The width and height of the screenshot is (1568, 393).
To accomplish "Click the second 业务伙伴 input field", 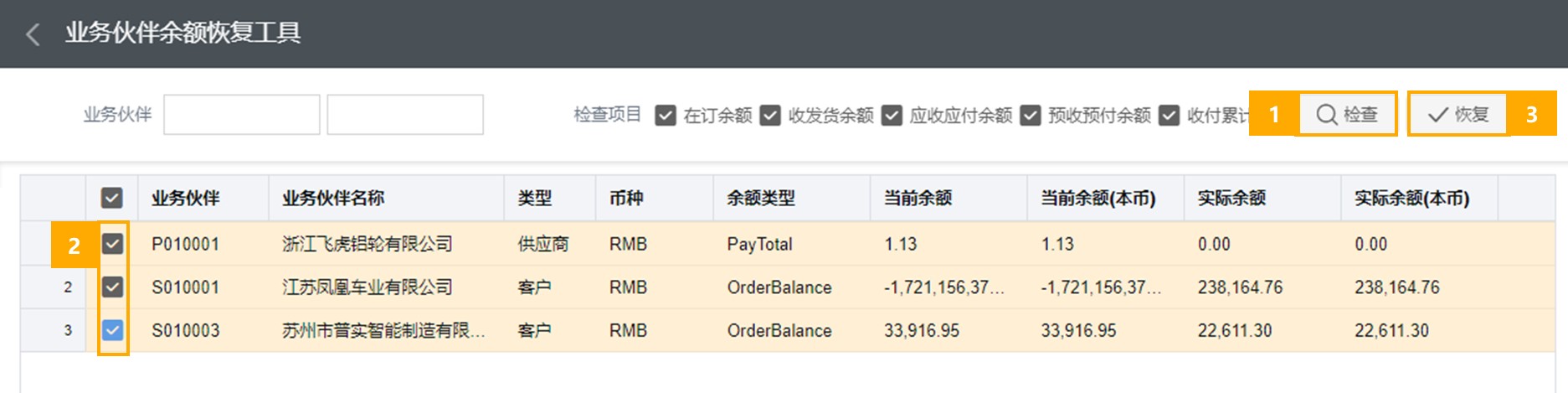I will point(405,115).
